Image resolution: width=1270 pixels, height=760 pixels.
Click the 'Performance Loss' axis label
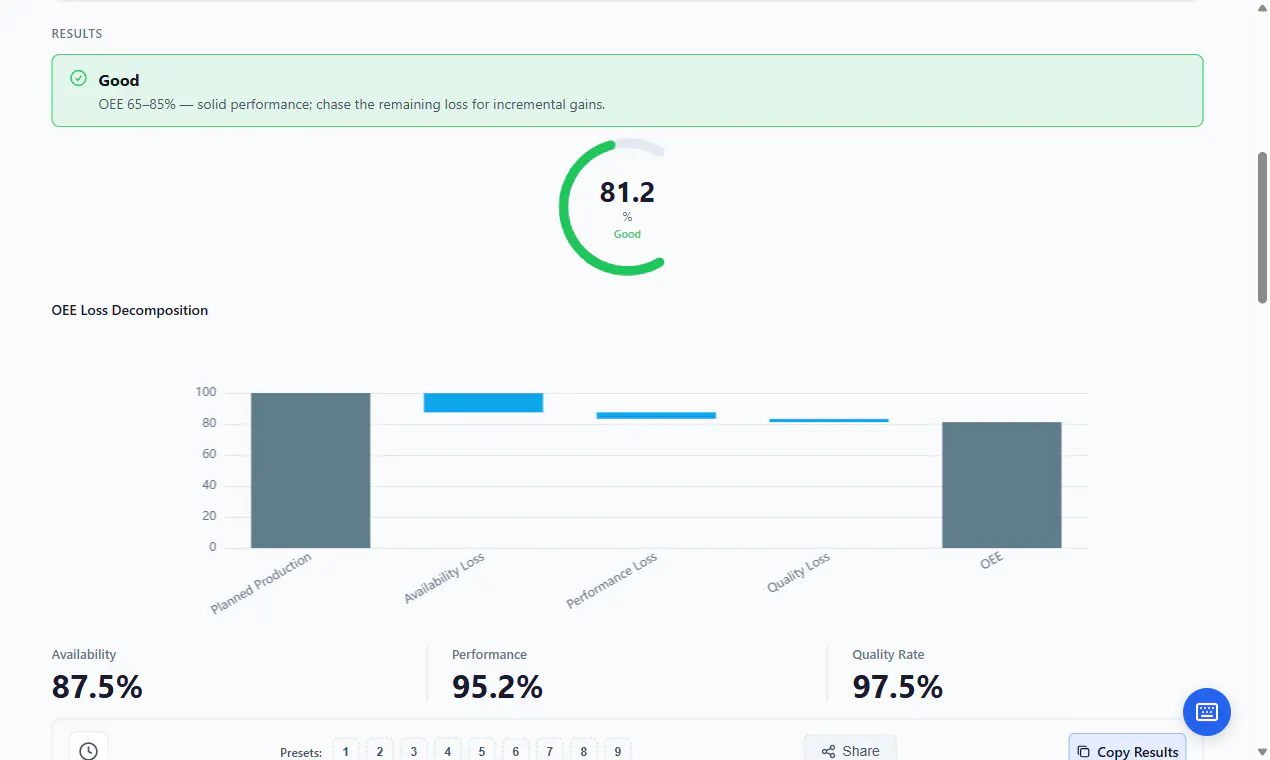612,581
